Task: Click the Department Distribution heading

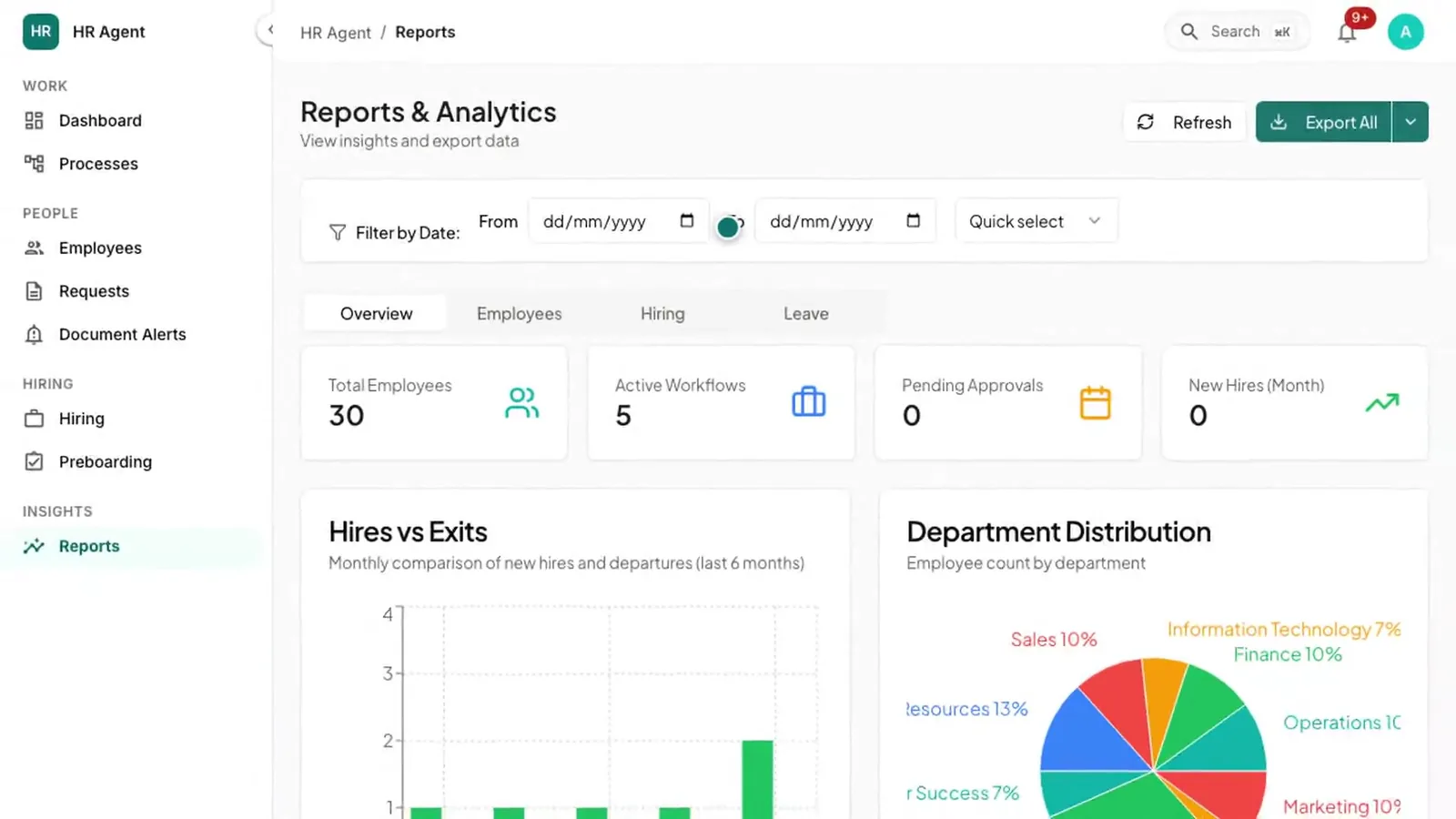Action: pos(1058,531)
